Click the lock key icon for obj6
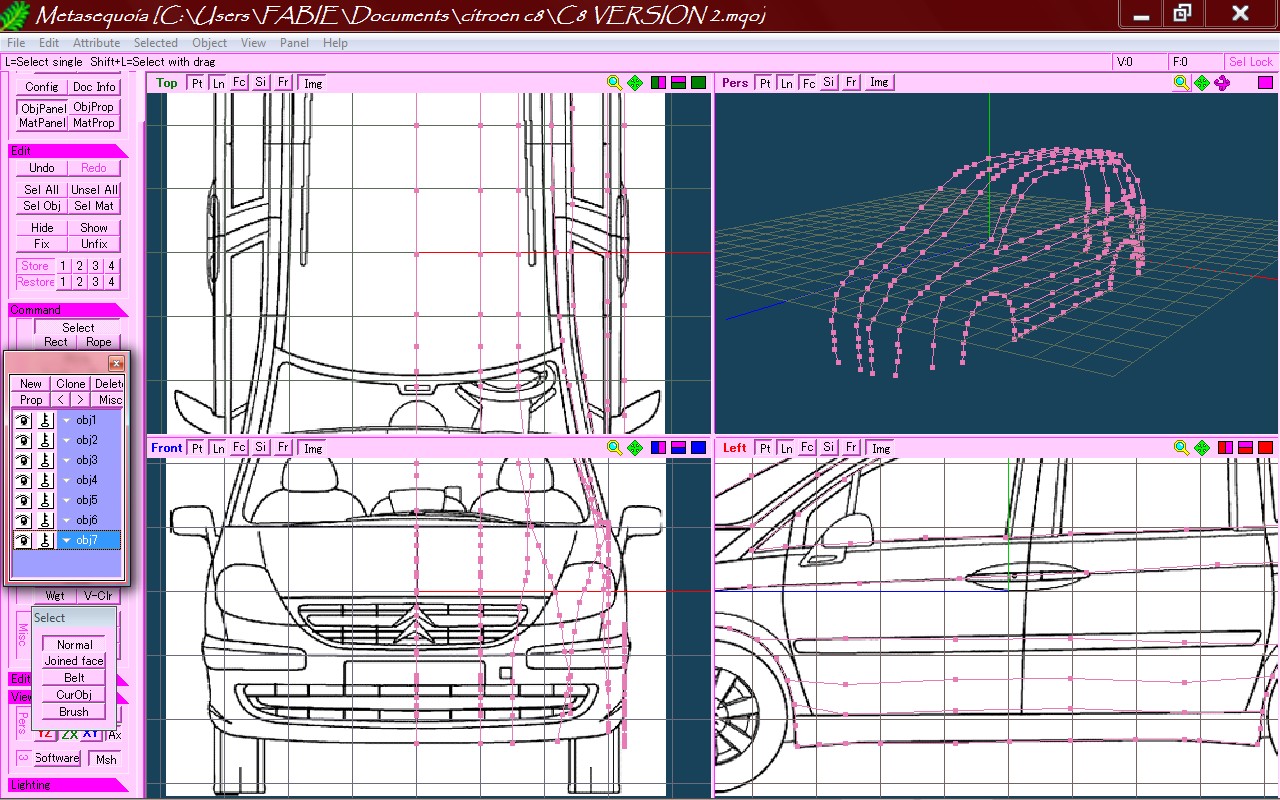 coord(45,520)
